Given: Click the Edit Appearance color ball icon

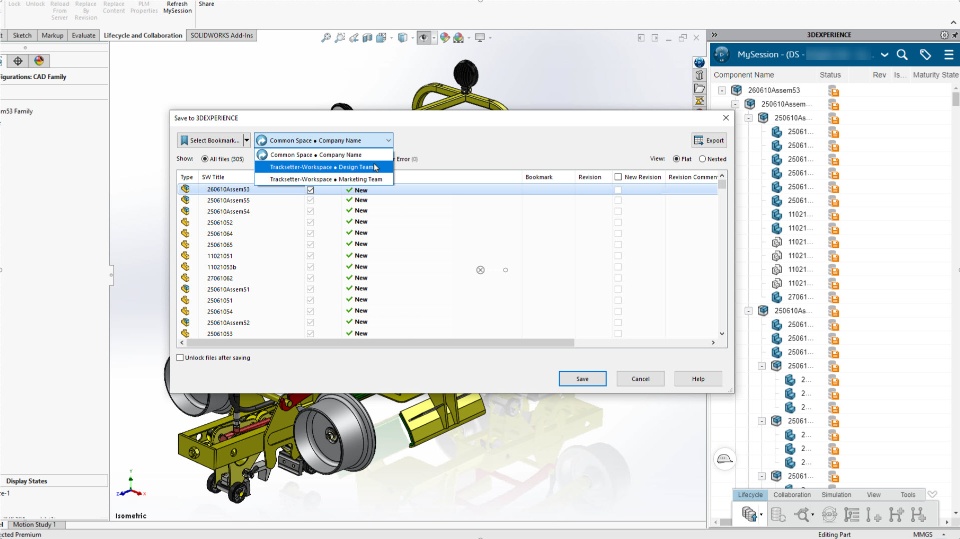Looking at the screenshot, I should [444, 38].
